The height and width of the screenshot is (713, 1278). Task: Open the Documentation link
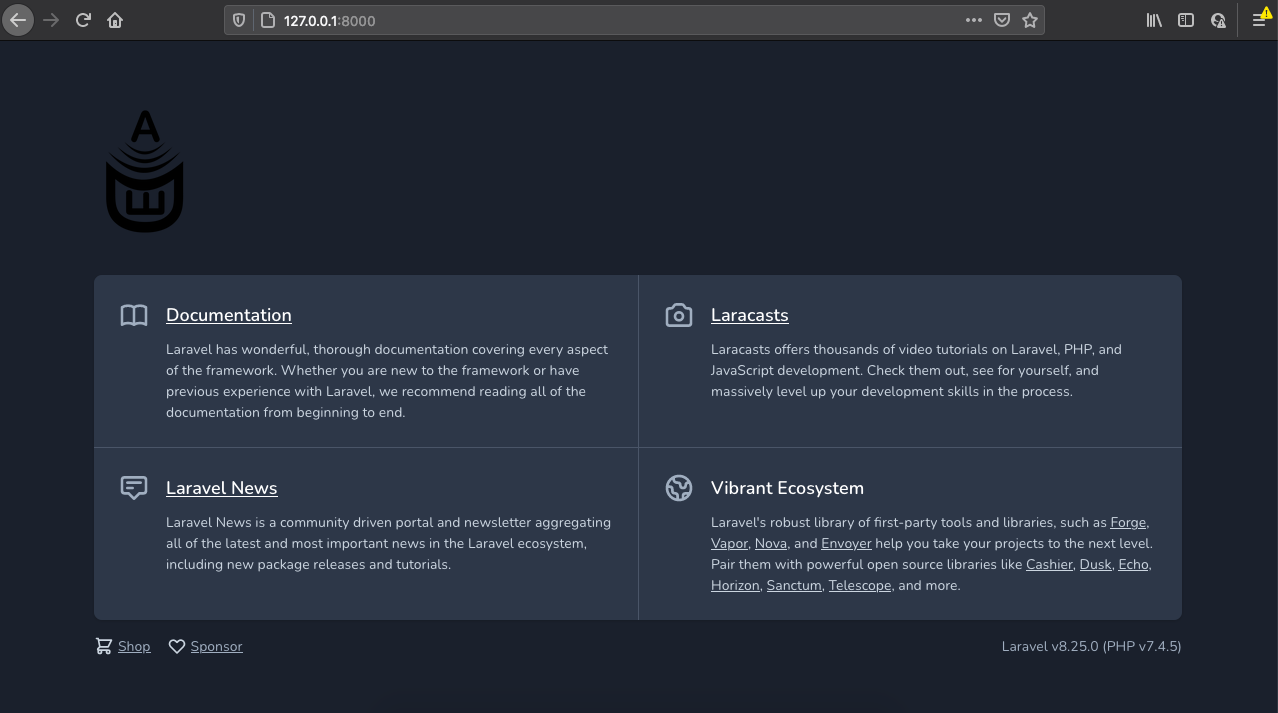[x=229, y=315]
